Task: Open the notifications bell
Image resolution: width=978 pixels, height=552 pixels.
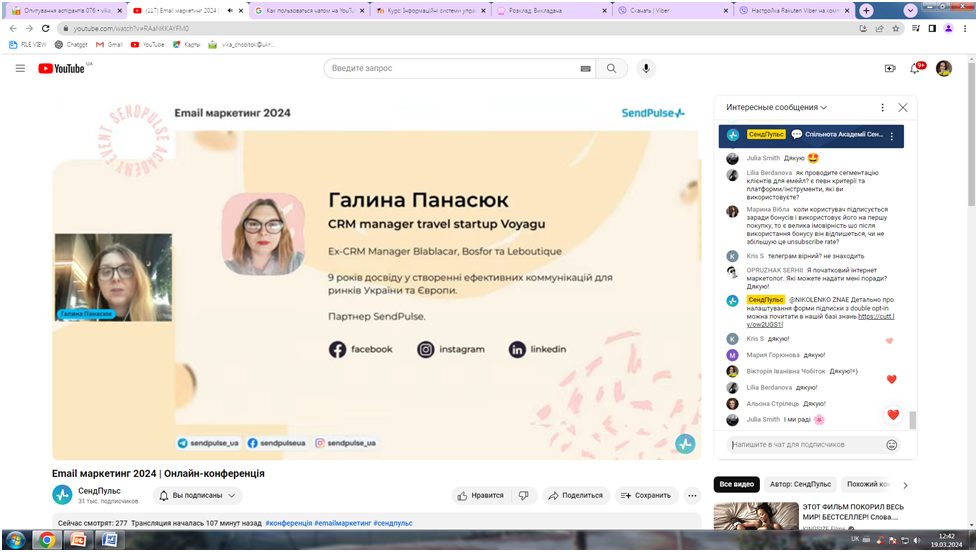Action: 914,68
